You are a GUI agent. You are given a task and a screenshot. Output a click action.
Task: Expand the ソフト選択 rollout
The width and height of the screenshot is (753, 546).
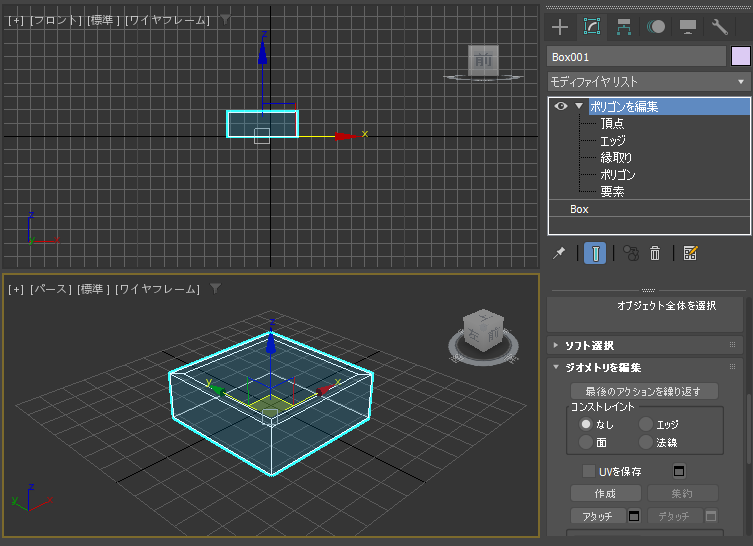coord(556,345)
